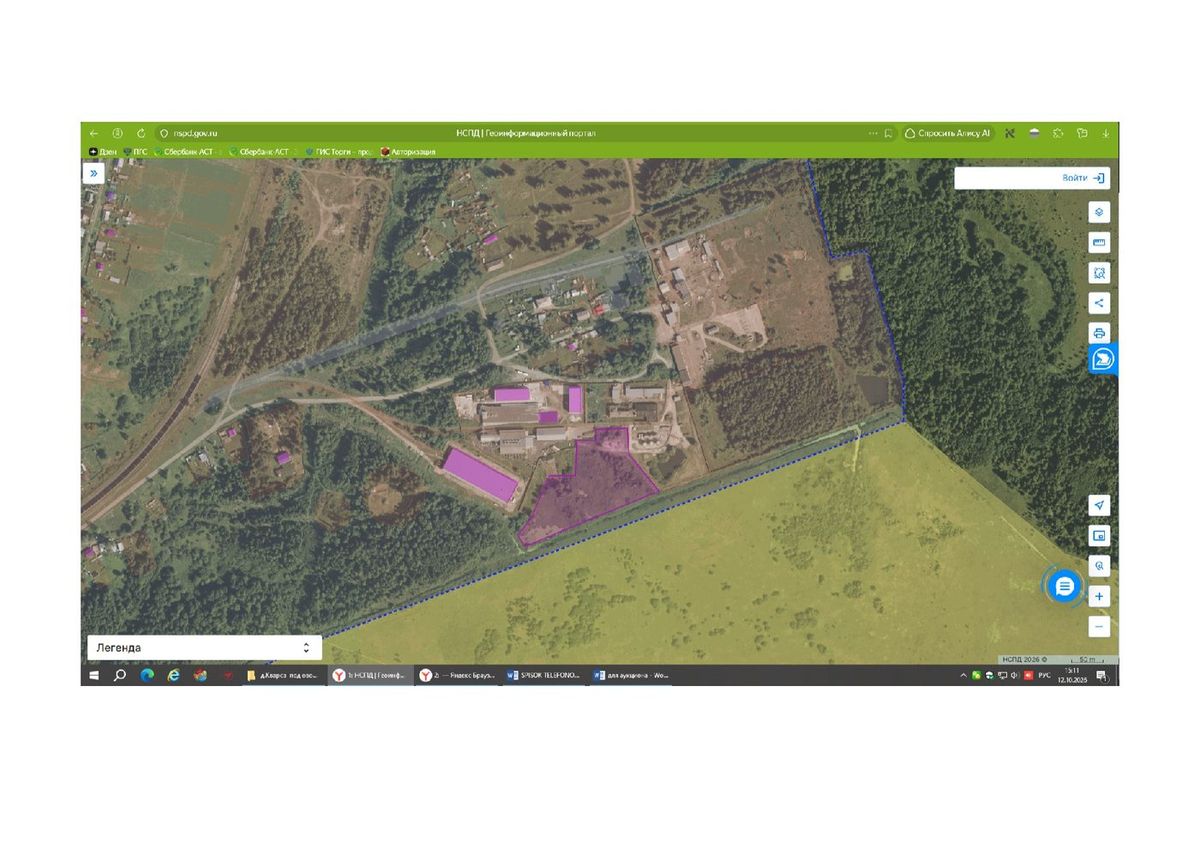Open the blue side assistant tab
Viewport: 1200px width, 849px height.
1103,359
